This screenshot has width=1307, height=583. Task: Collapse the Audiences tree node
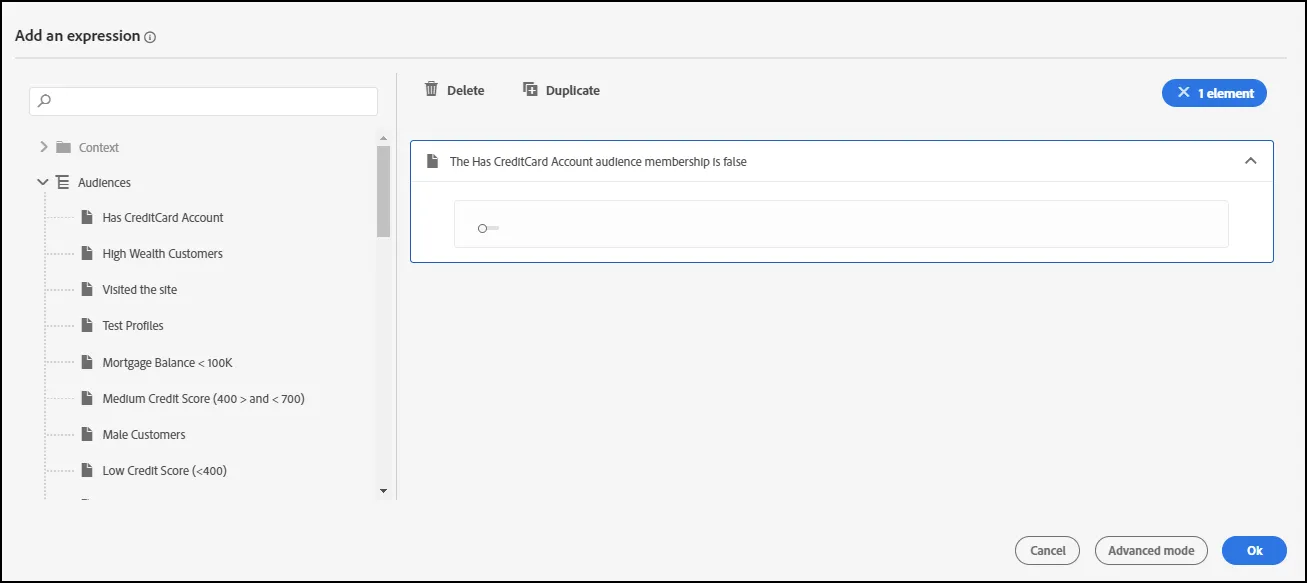42,183
